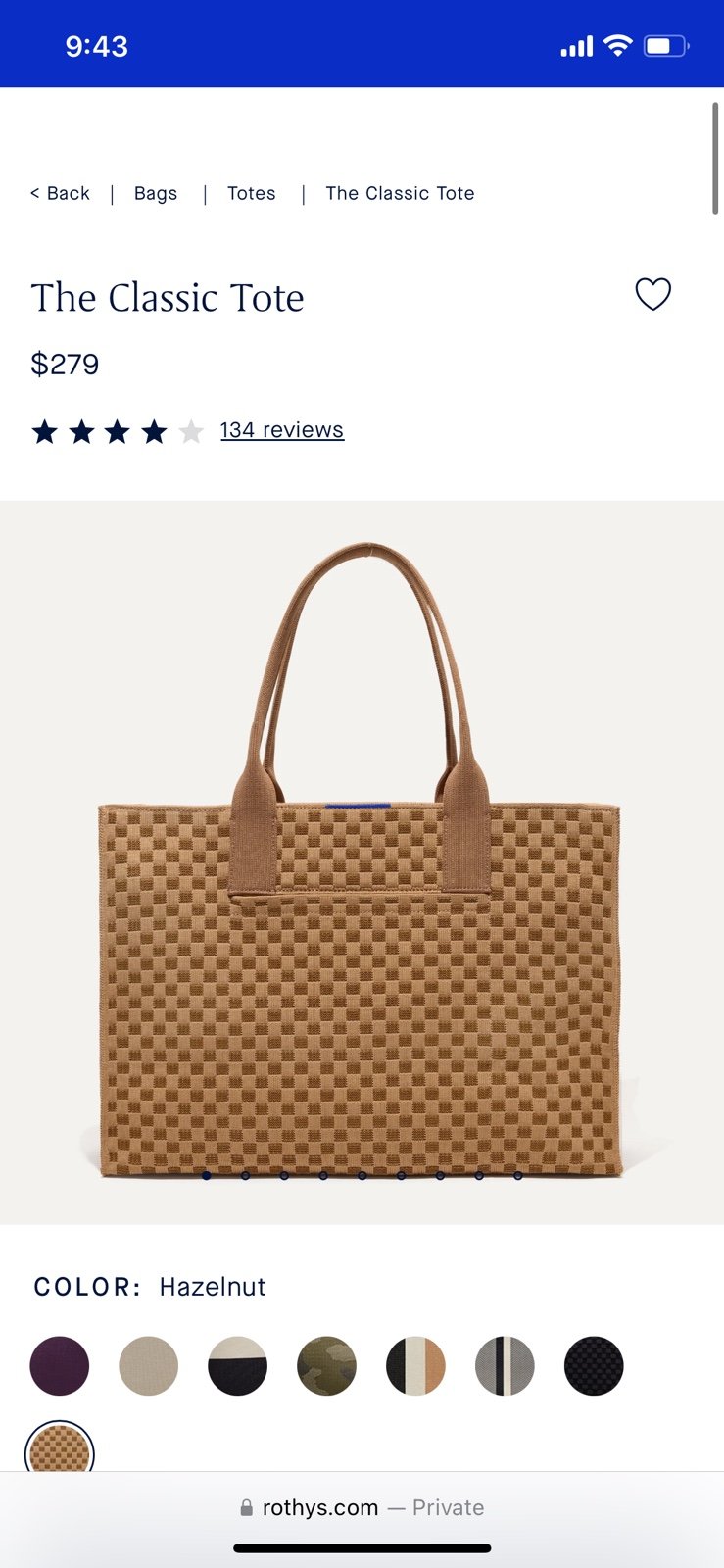
Task: Select the last image carousel dot
Action: click(518, 1175)
